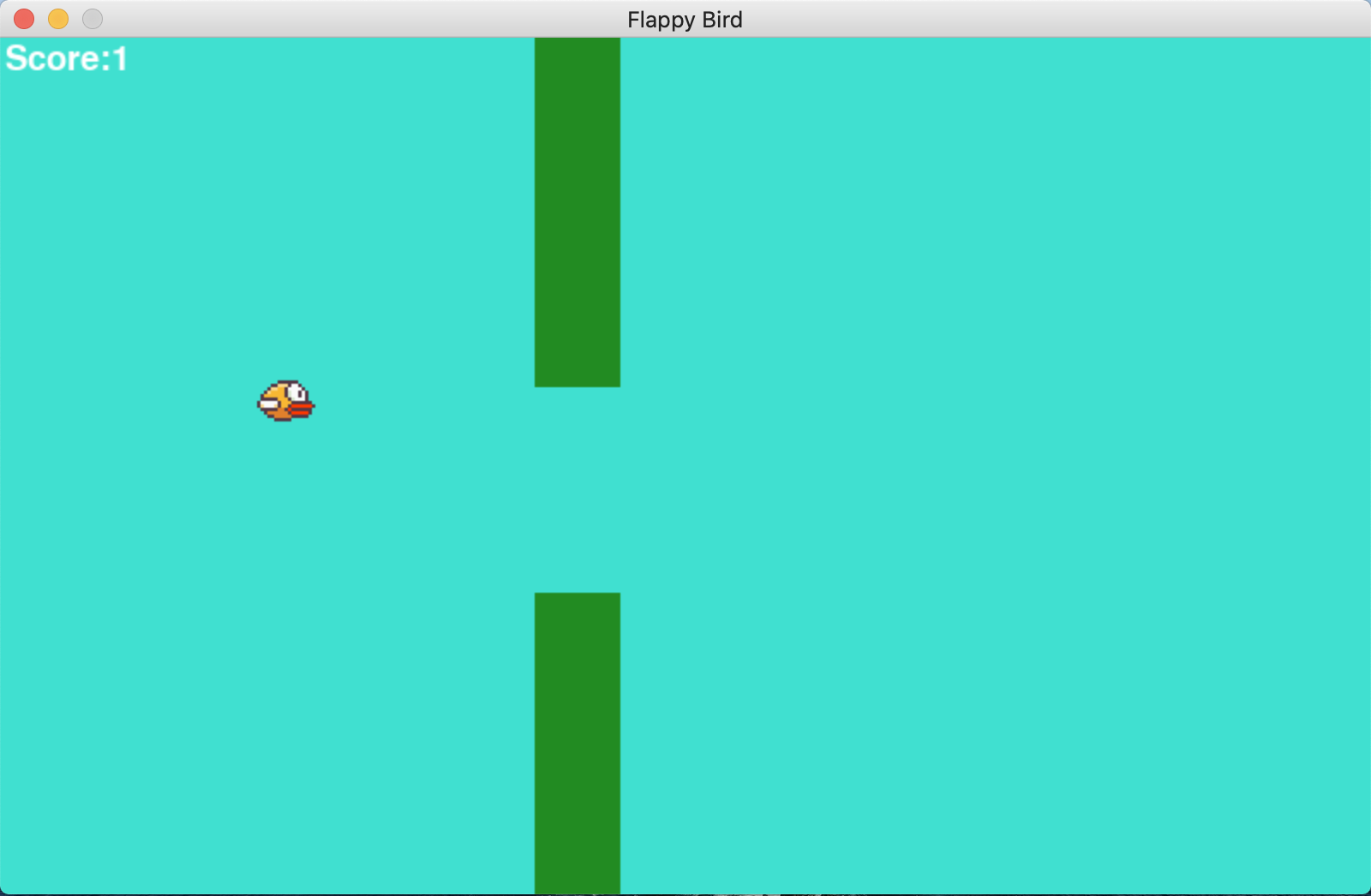Close the Flappy Bird window
The height and width of the screenshot is (896, 1371).
(24, 19)
